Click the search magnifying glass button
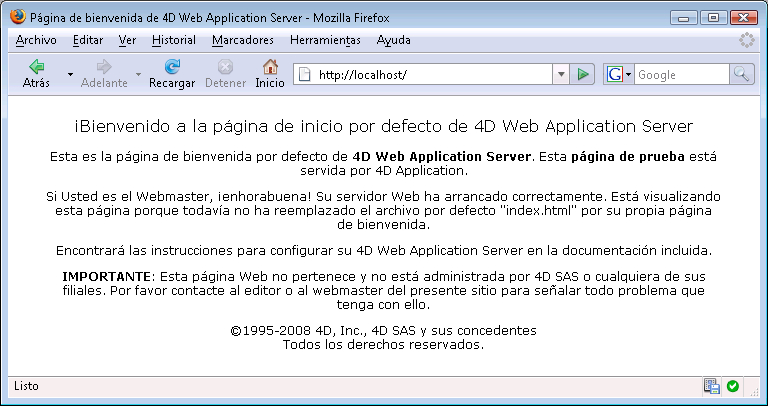This screenshot has width=768, height=406. [x=741, y=74]
